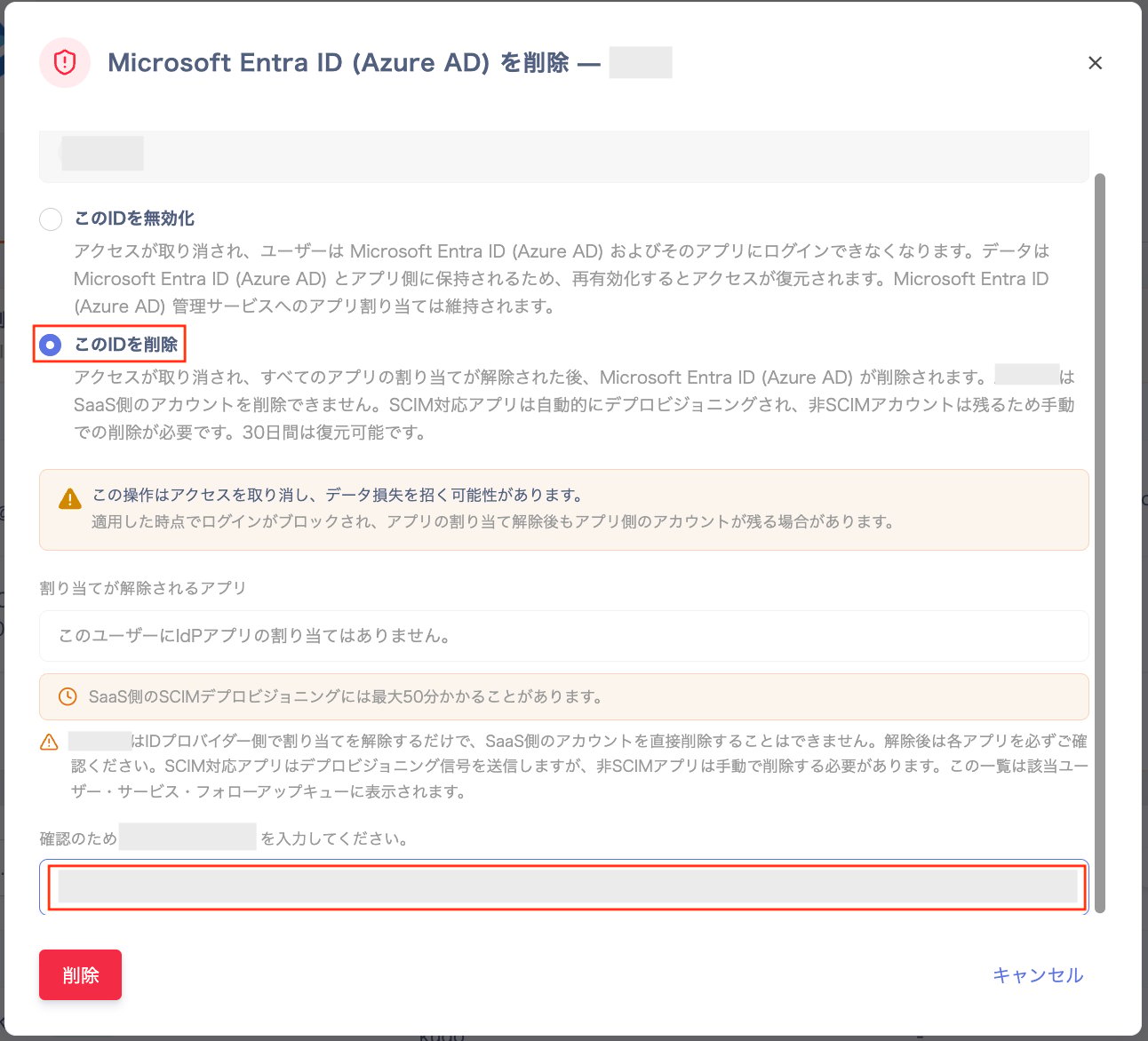
Task: Select the このIDを削除 radio option
Action: [51, 345]
